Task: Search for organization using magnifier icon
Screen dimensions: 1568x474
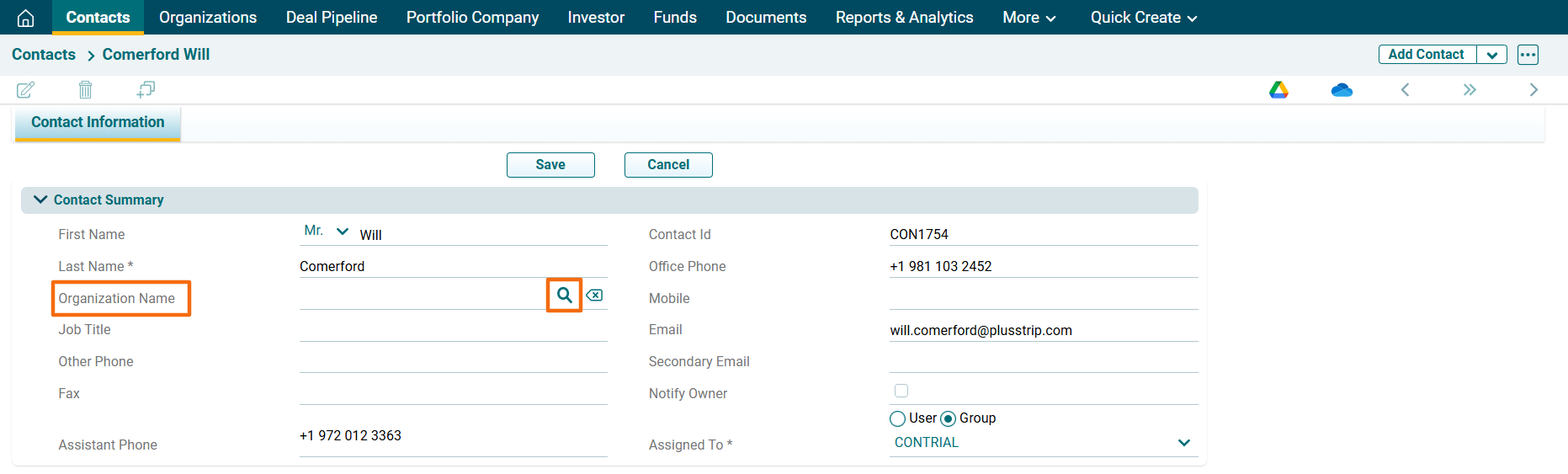Action: coord(564,296)
